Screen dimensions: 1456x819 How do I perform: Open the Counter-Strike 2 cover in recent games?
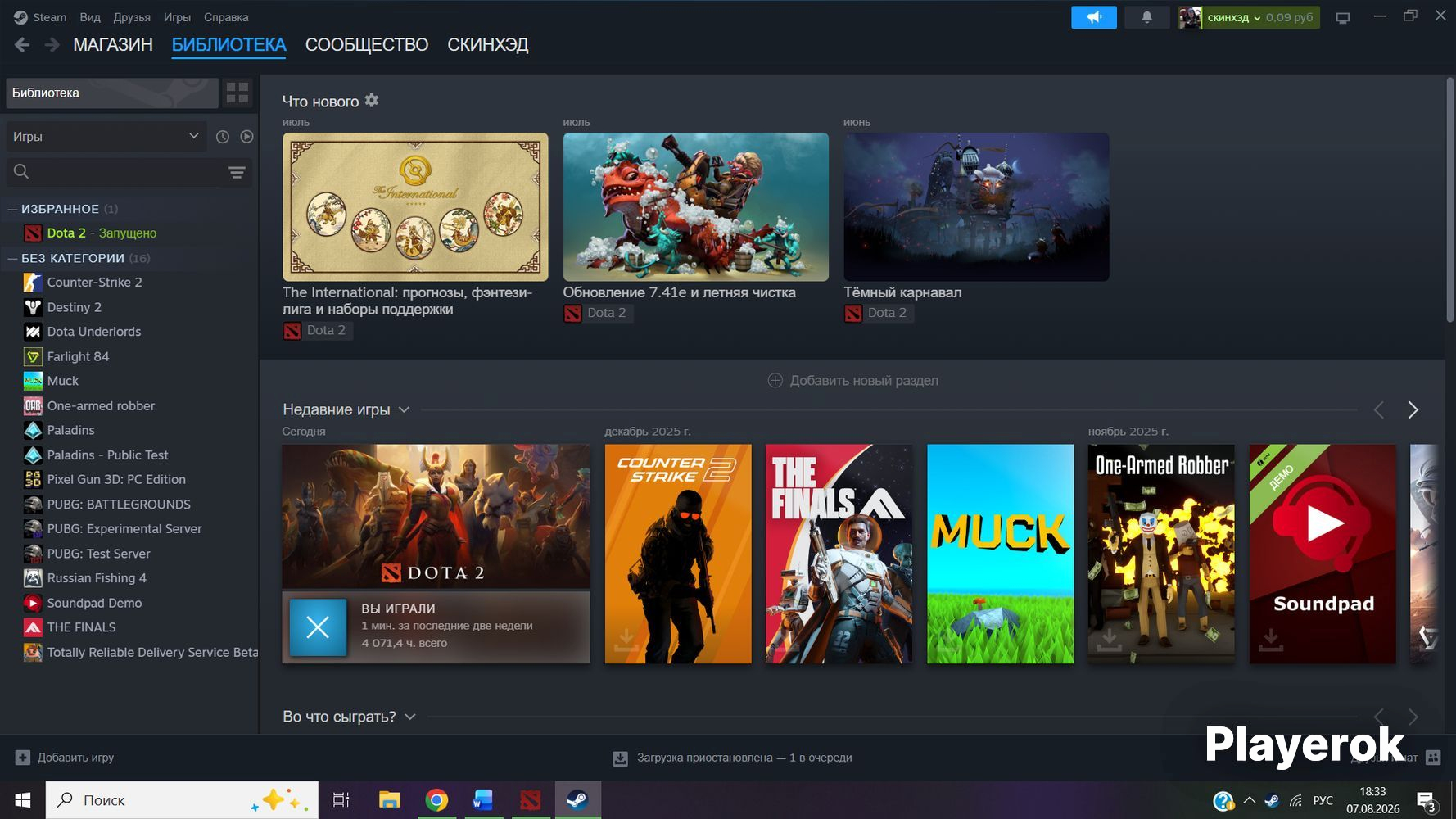678,554
